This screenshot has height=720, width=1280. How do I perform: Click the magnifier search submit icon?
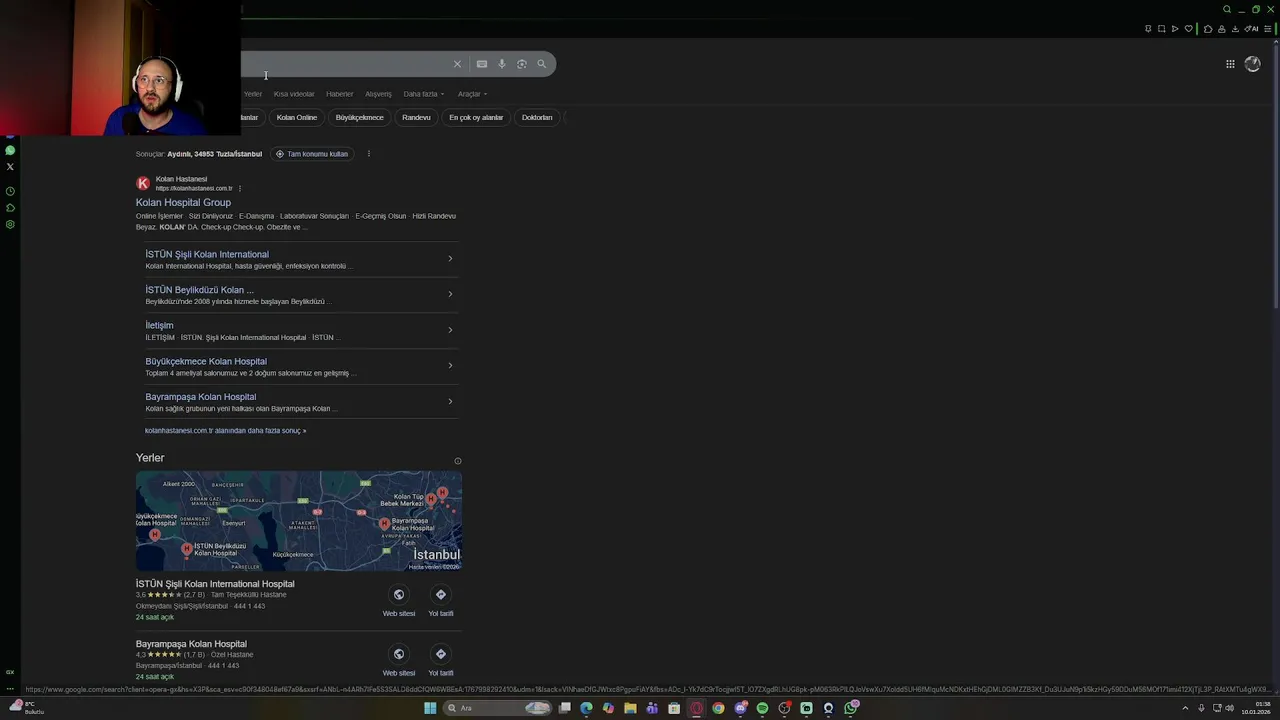(542, 64)
